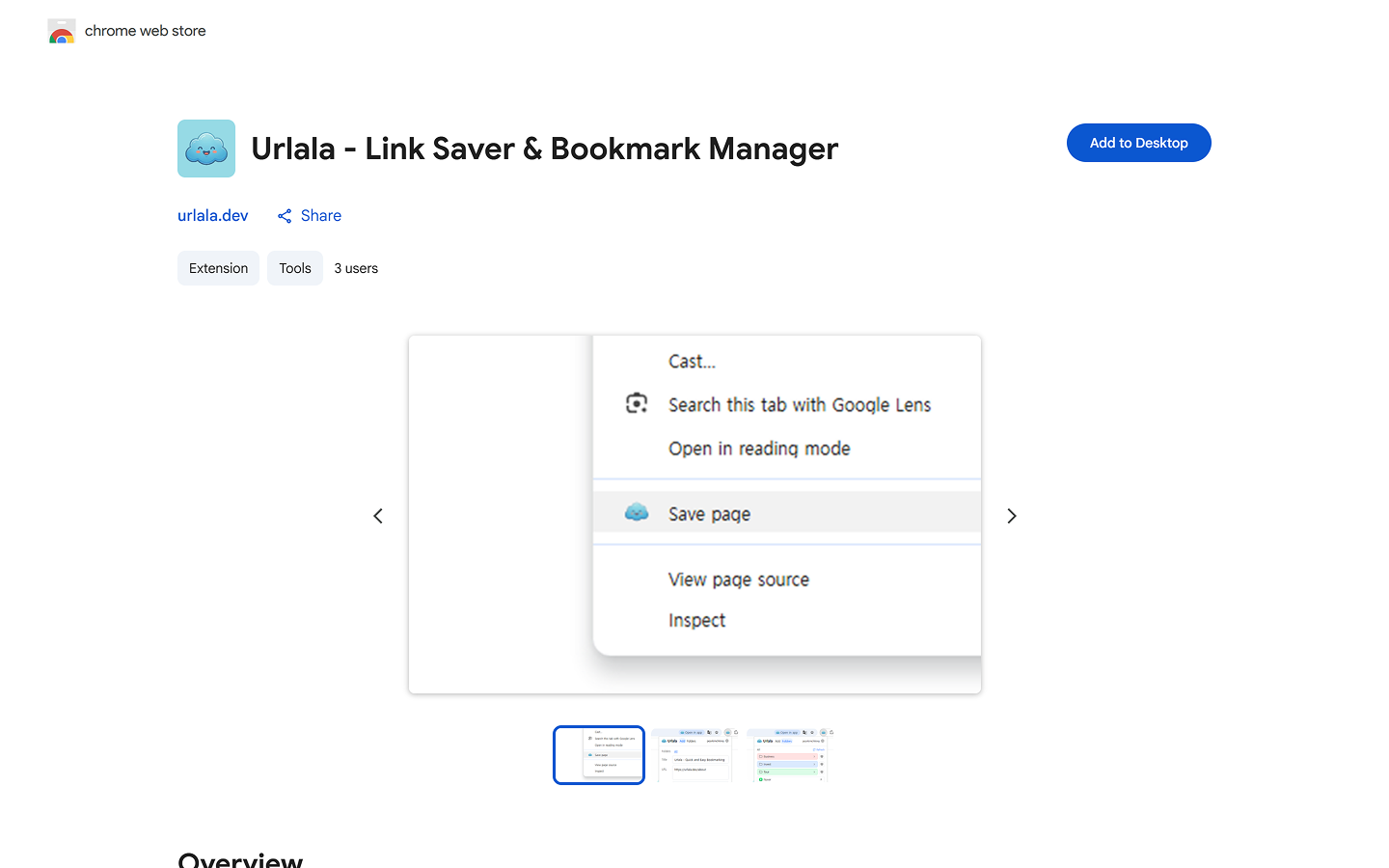Add the Urlala extension with Add to Desktop
Screen dimensions: 1389x868
(1138, 143)
